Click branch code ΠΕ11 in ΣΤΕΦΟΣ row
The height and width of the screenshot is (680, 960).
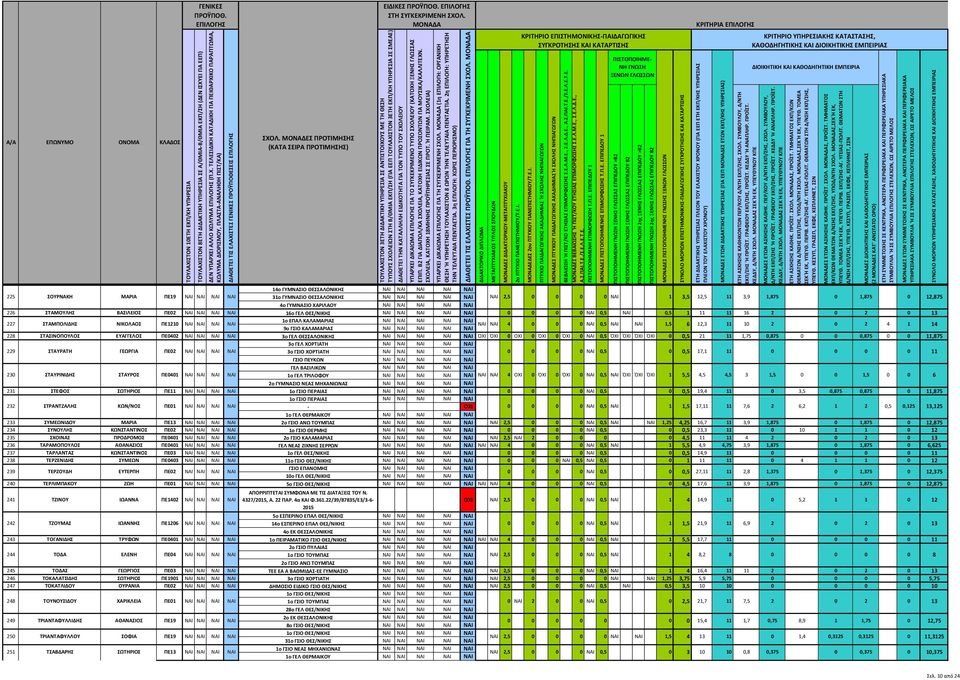tap(170, 390)
